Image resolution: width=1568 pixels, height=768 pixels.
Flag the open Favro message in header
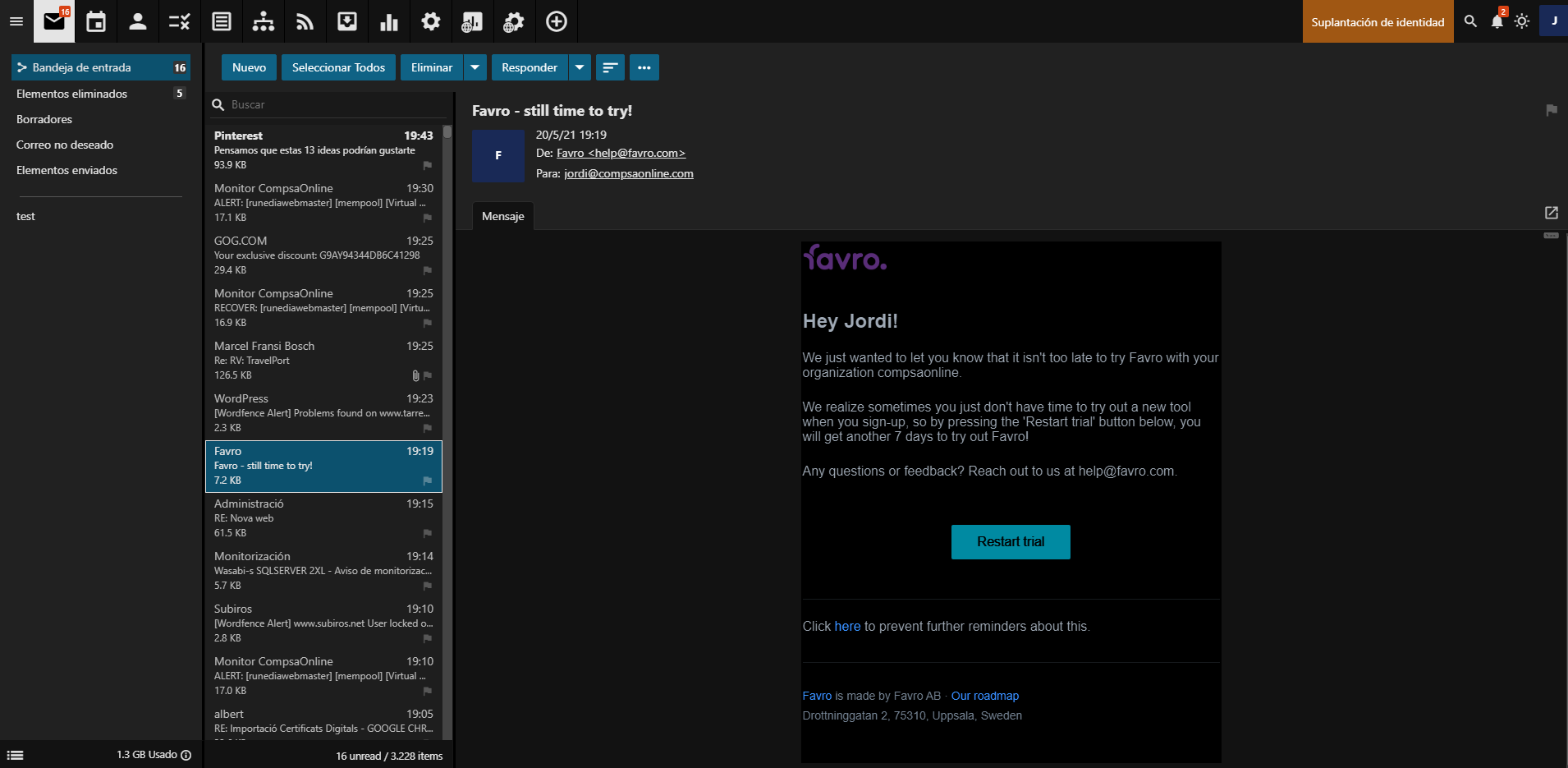1551,110
